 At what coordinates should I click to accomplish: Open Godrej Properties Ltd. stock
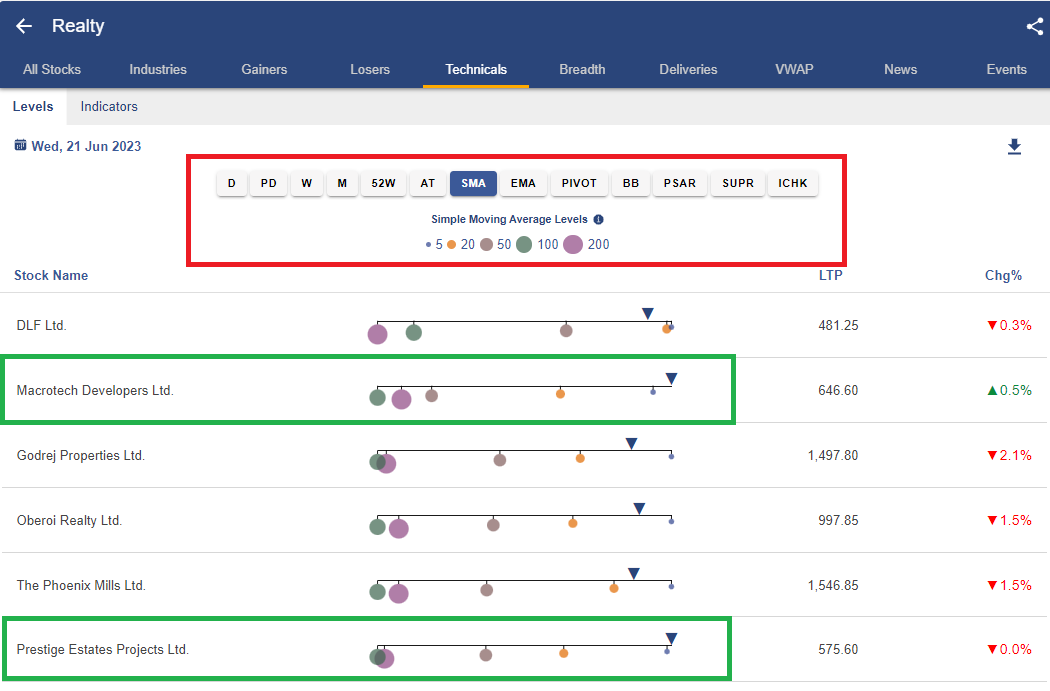coord(80,455)
